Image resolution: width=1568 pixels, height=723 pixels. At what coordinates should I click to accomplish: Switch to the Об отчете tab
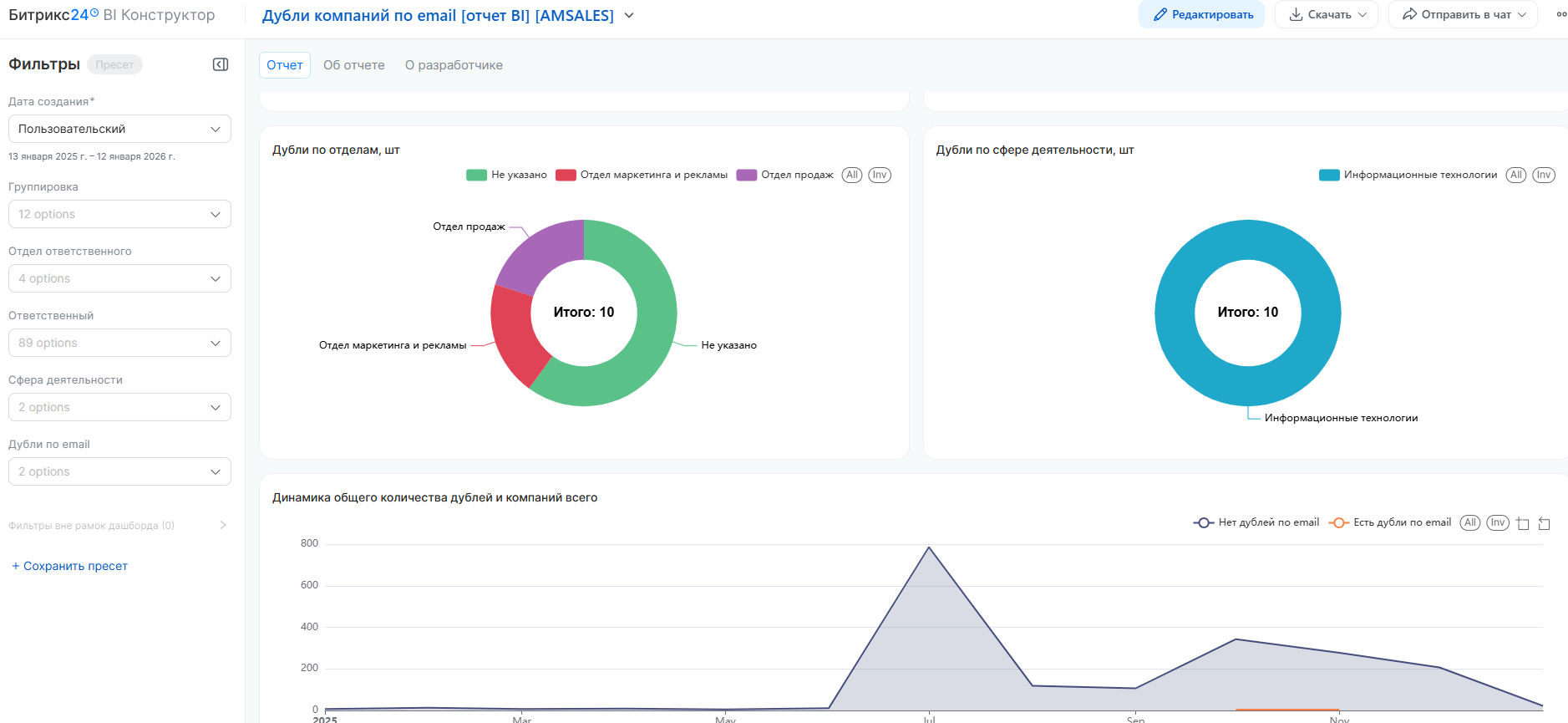click(x=353, y=65)
